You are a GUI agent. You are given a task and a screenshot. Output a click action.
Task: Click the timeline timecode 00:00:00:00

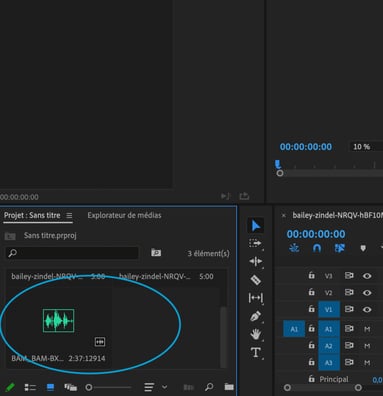316,234
